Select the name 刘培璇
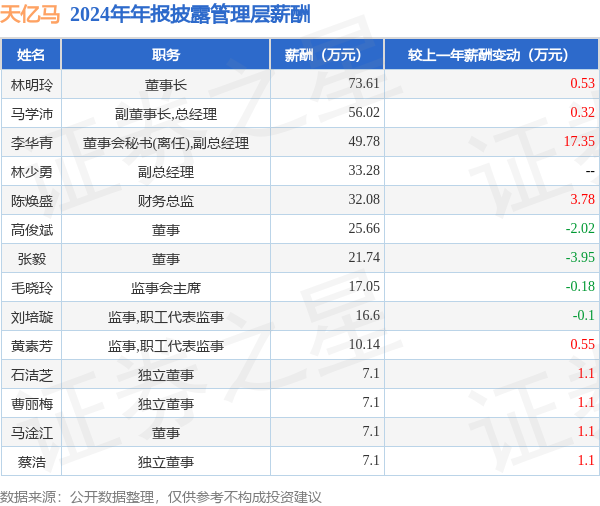600x506 pixels. pos(32,317)
